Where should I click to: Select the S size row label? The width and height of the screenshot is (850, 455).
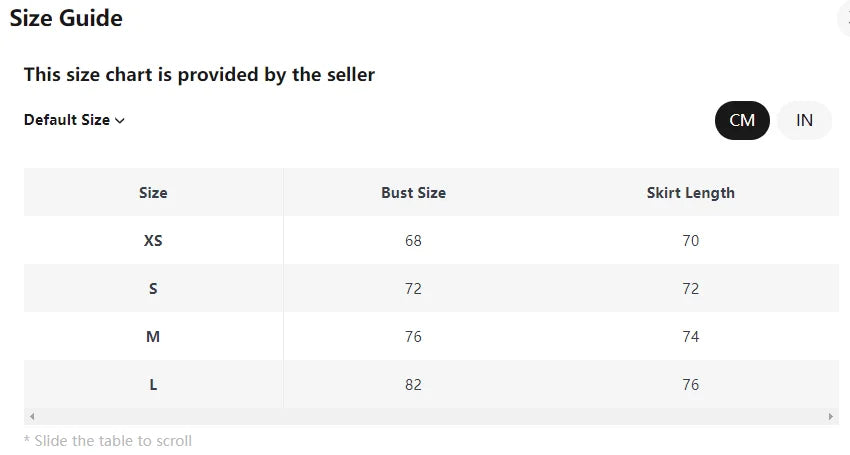[x=153, y=289]
